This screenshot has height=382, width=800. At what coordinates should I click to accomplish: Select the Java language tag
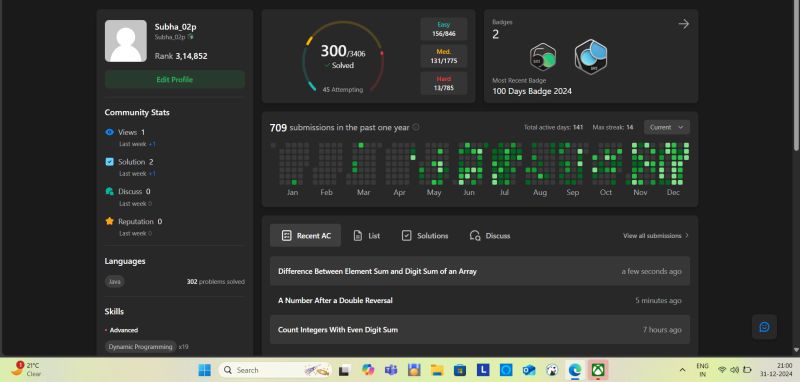115,282
